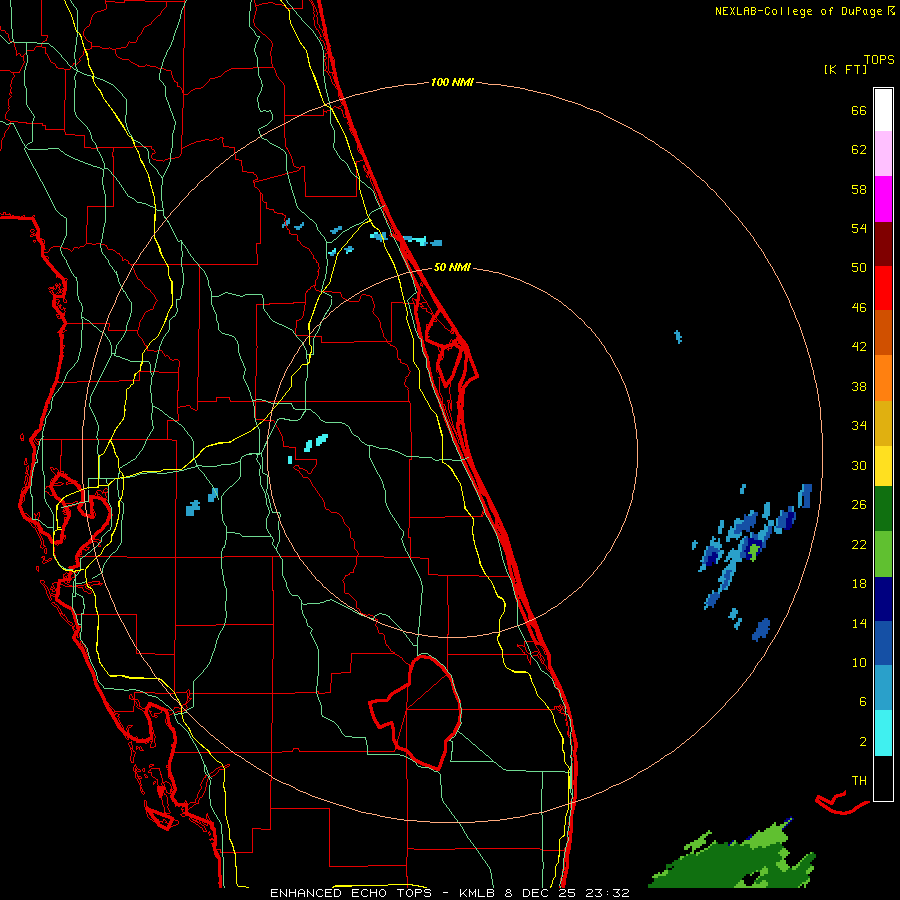This screenshot has height=900, width=900.
Task: Click the bright red legend swatch
Action: [x=883, y=288]
